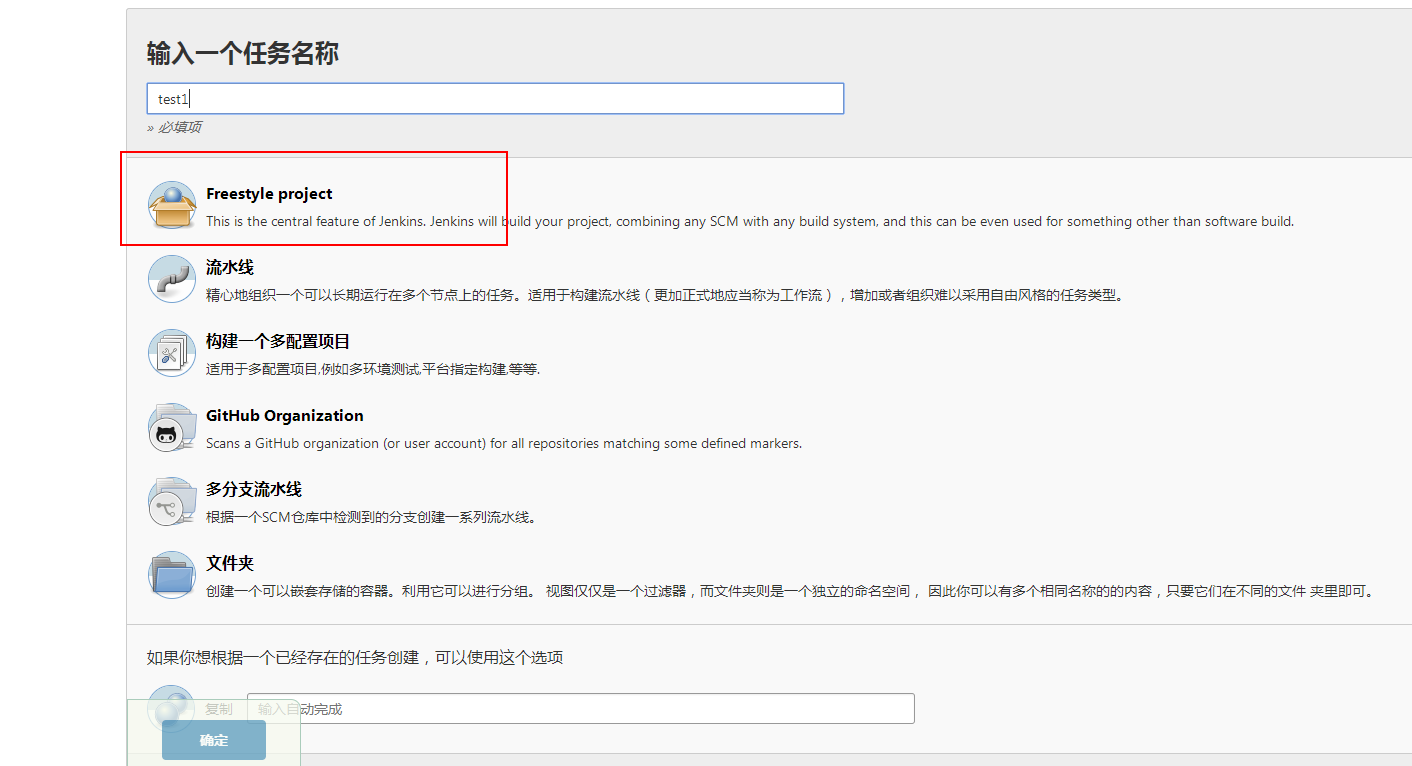The width and height of the screenshot is (1412, 766).
Task: Click the 复制 copy icon
Action: tap(172, 708)
